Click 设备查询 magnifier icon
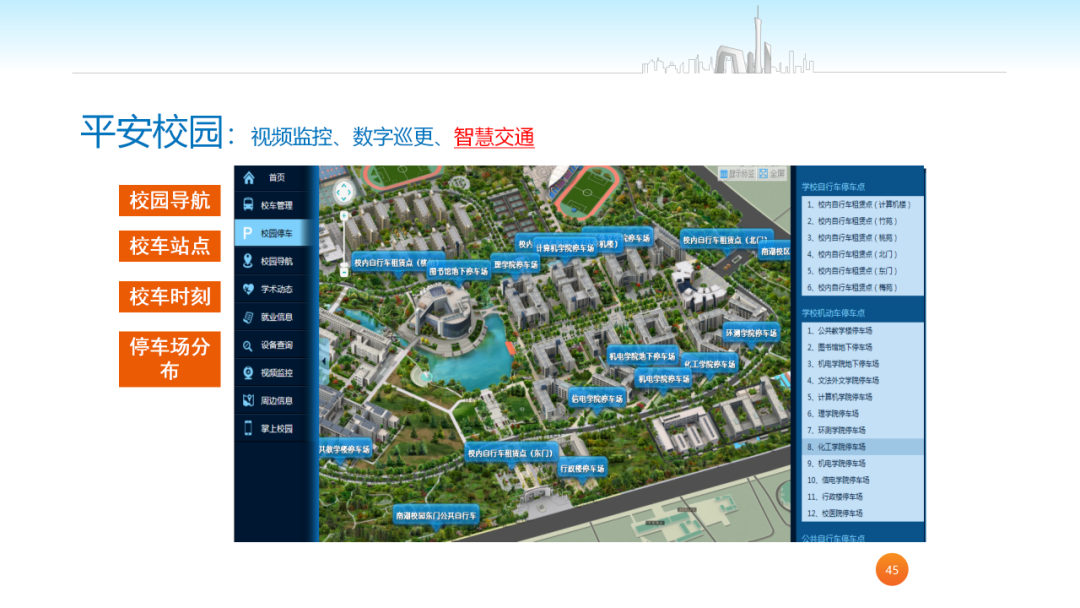The width and height of the screenshot is (1080, 608). [x=248, y=345]
